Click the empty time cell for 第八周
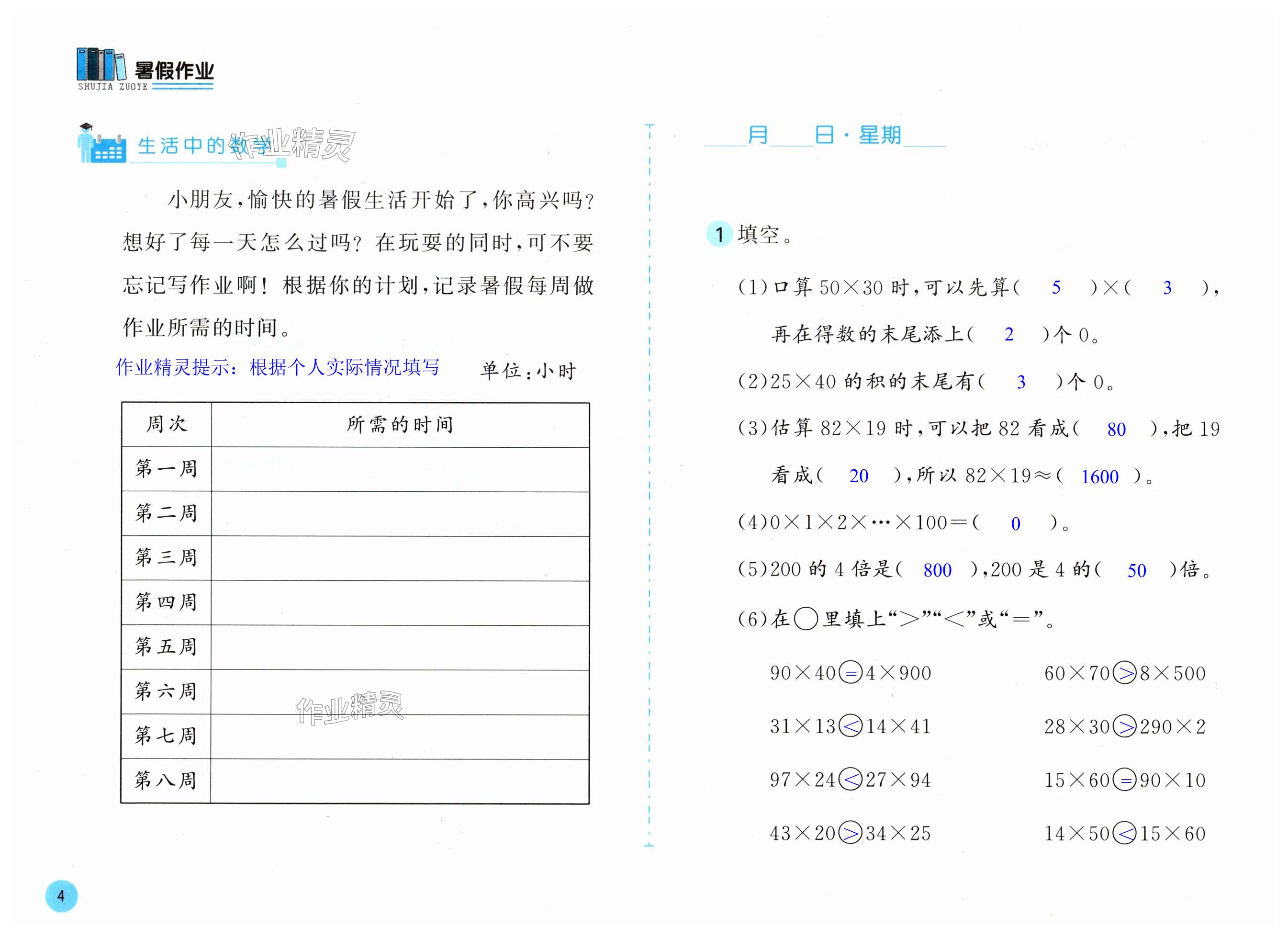 pyautogui.click(x=400, y=781)
